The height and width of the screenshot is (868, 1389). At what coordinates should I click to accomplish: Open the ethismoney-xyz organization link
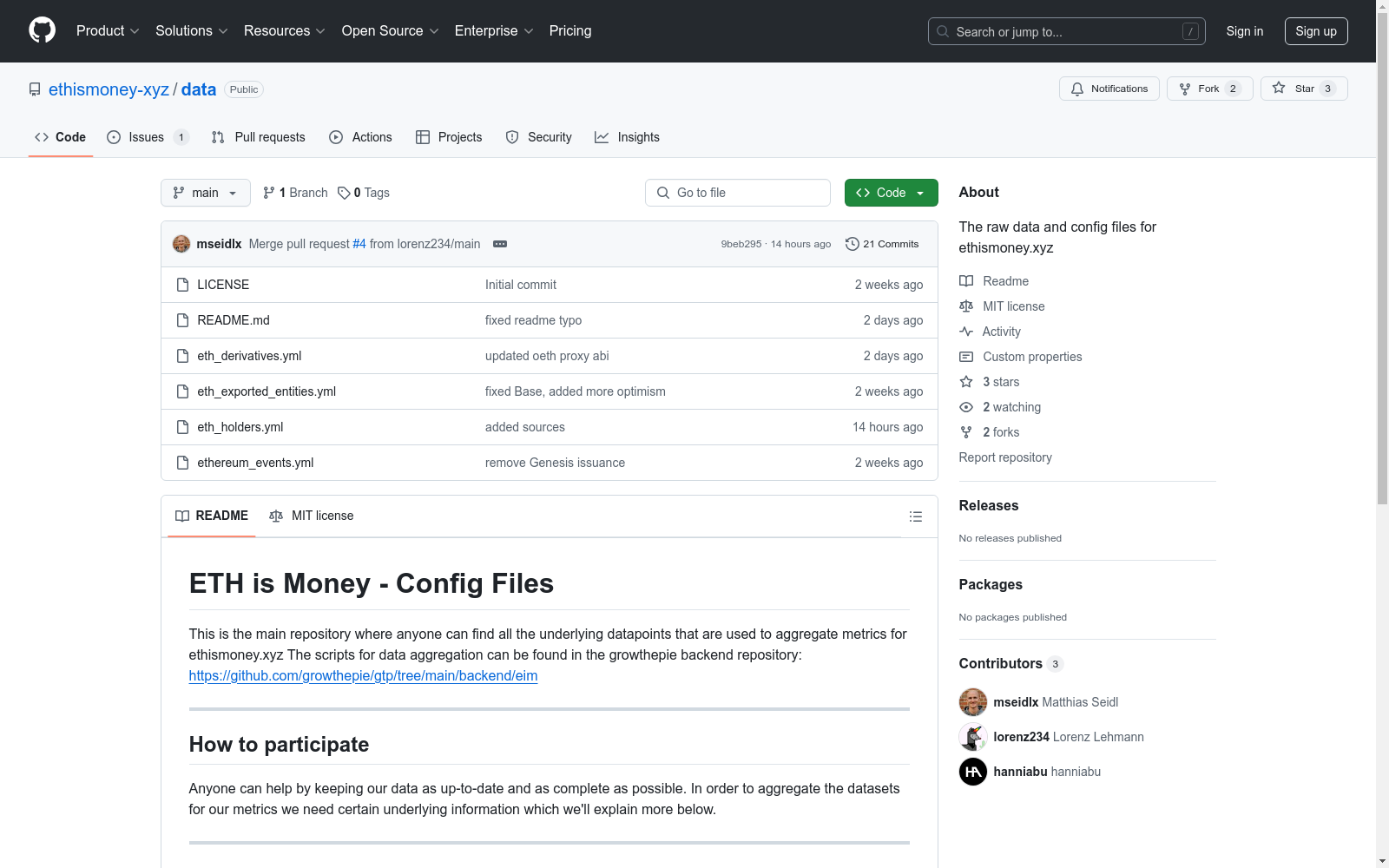(109, 89)
